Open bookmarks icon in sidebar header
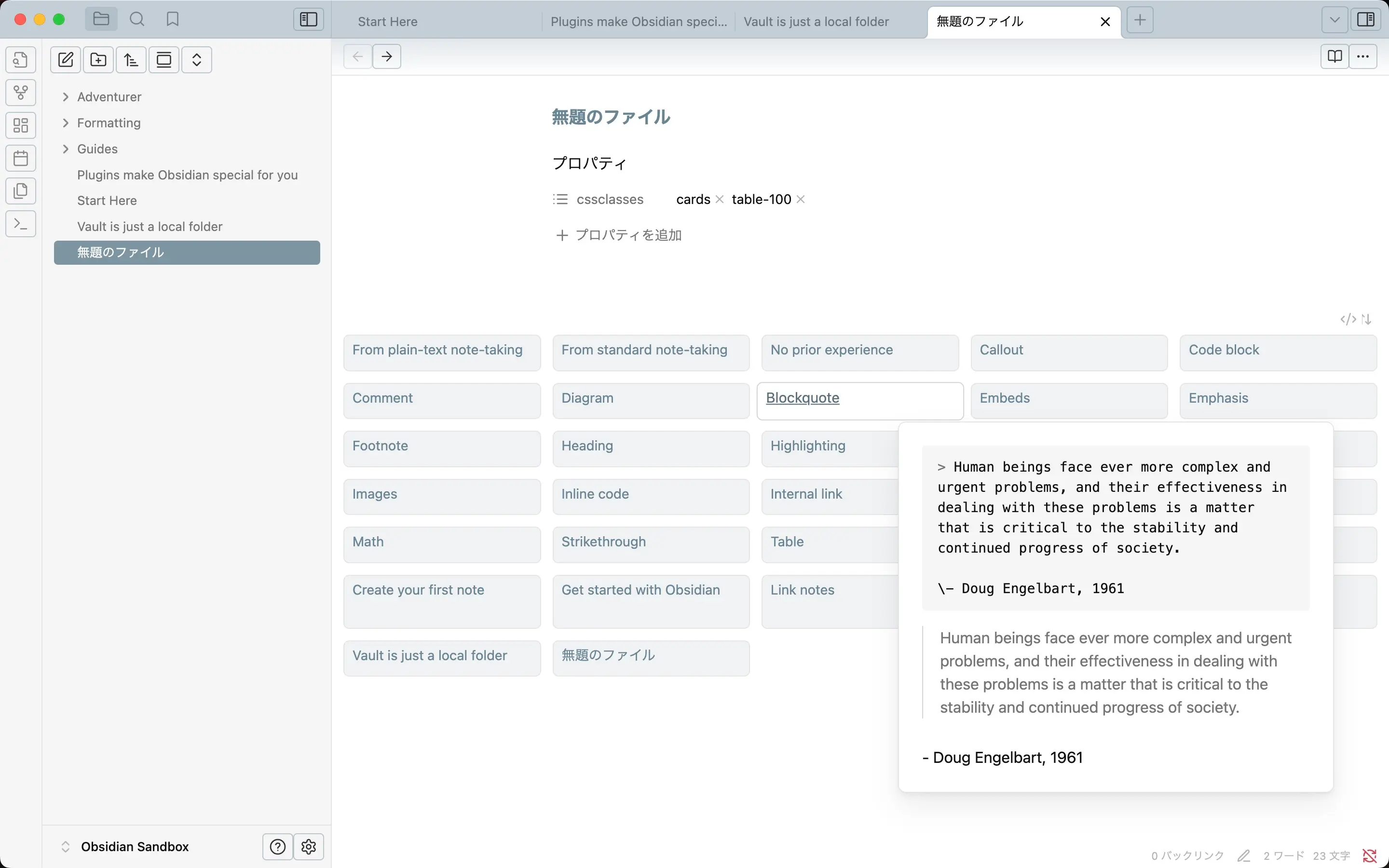Viewport: 1389px width, 868px height. pos(172,19)
